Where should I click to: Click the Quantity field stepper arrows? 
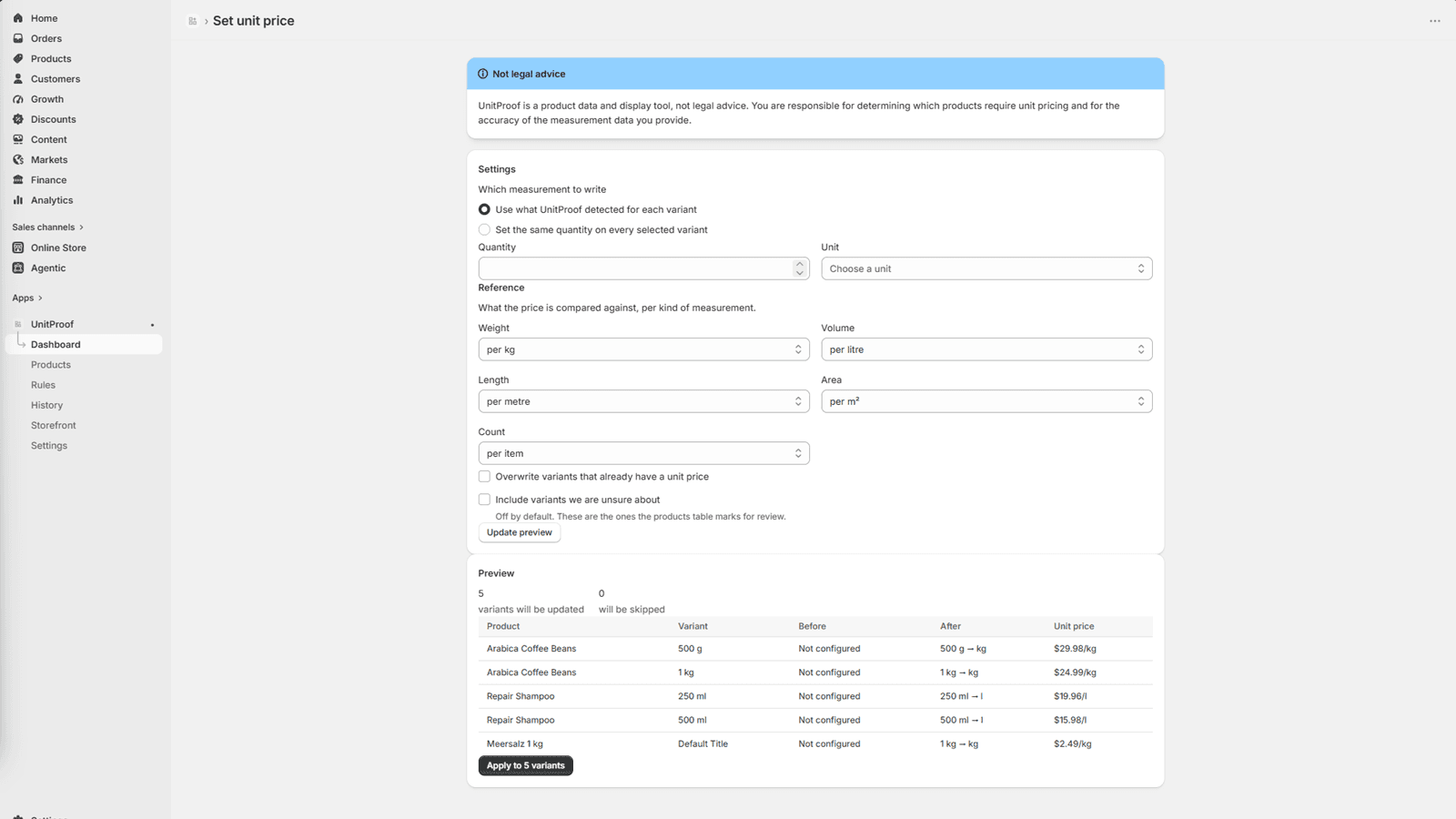[x=799, y=268]
